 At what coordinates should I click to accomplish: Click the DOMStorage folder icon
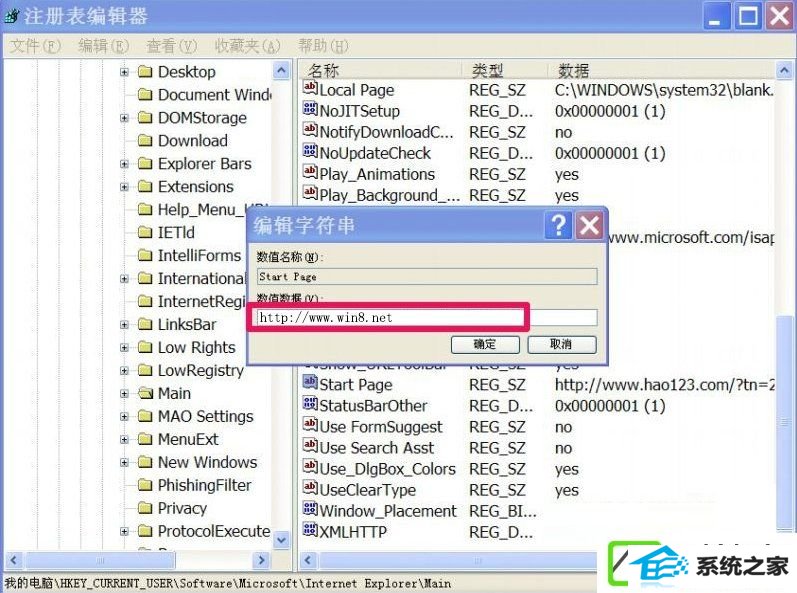(x=145, y=118)
